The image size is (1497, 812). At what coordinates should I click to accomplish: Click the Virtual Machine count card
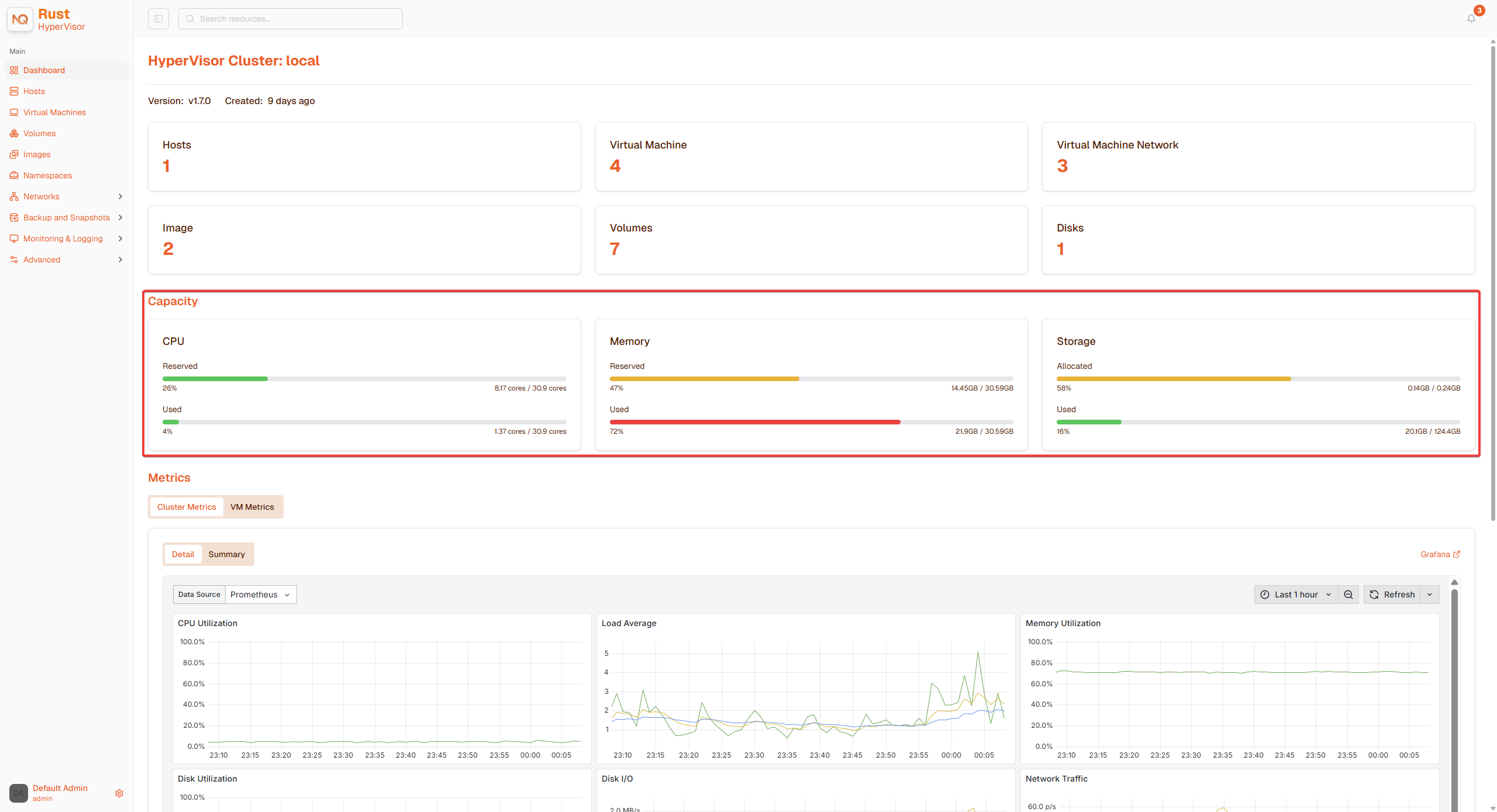[811, 157]
